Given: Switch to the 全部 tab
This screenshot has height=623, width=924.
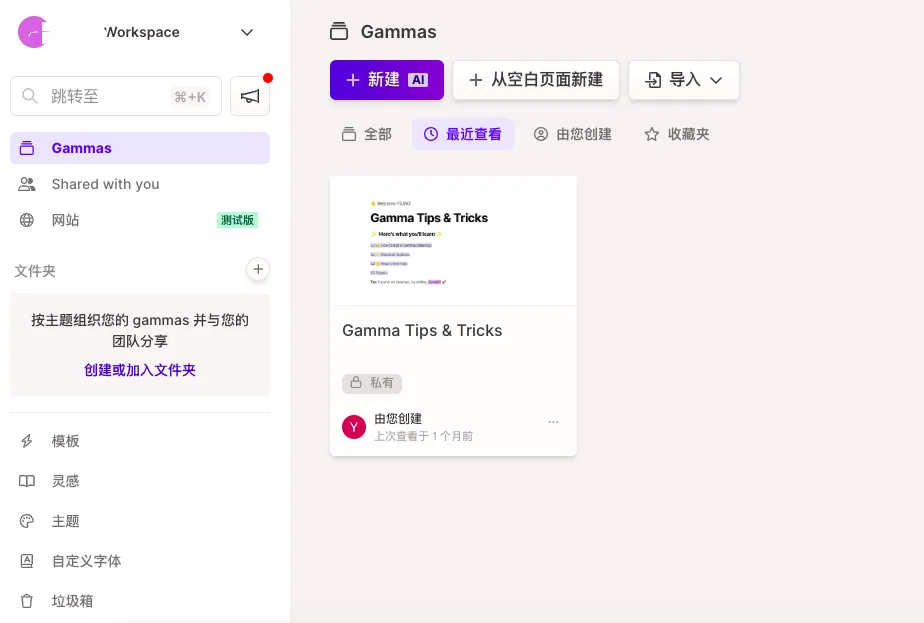Looking at the screenshot, I should (x=367, y=134).
